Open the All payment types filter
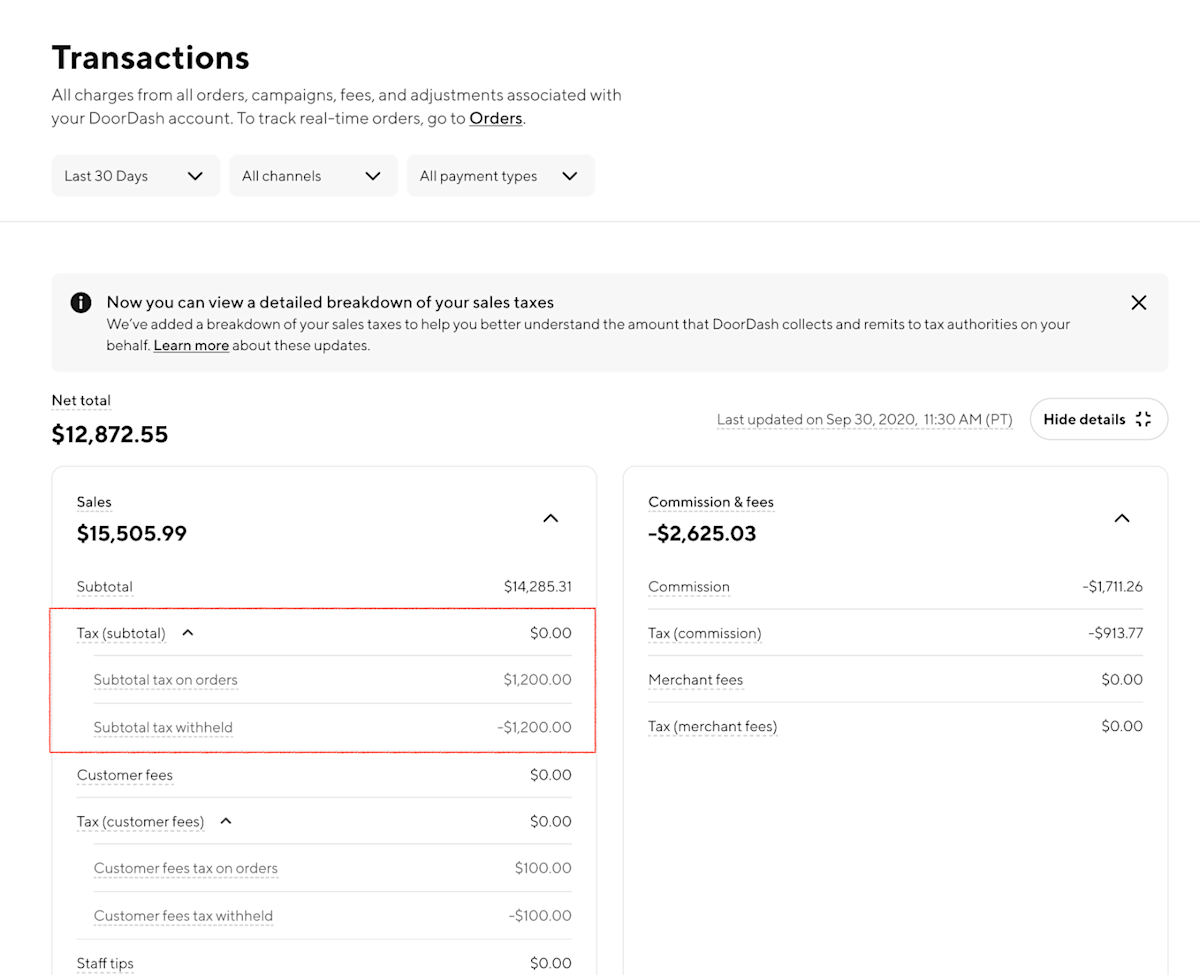Viewport: 1200px width, 975px height. tap(500, 175)
